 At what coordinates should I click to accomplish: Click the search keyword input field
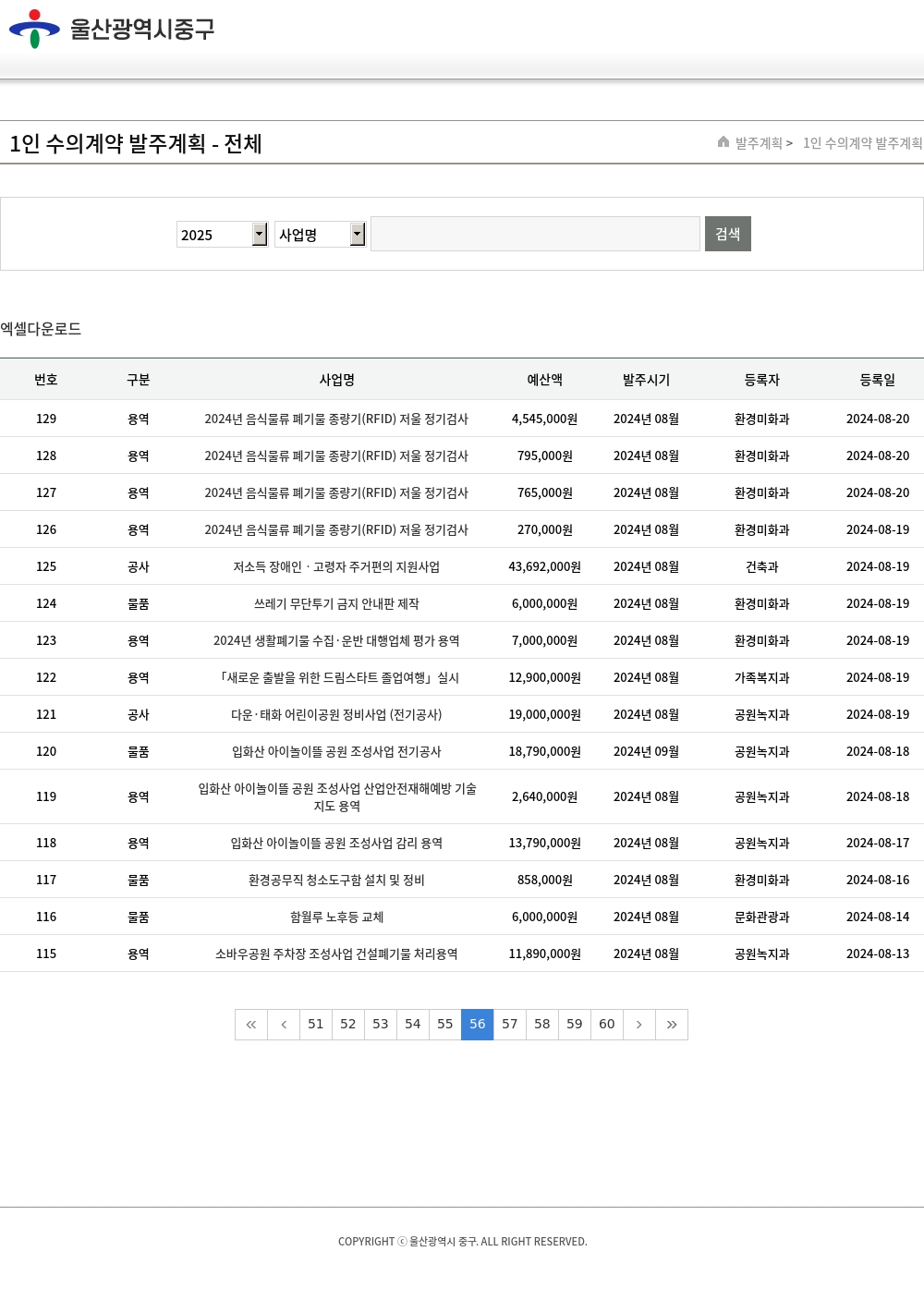point(535,234)
